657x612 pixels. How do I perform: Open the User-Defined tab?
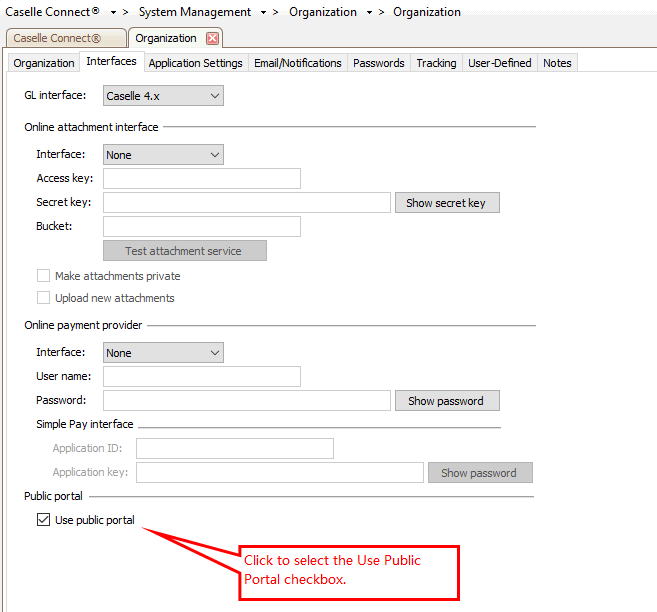499,63
